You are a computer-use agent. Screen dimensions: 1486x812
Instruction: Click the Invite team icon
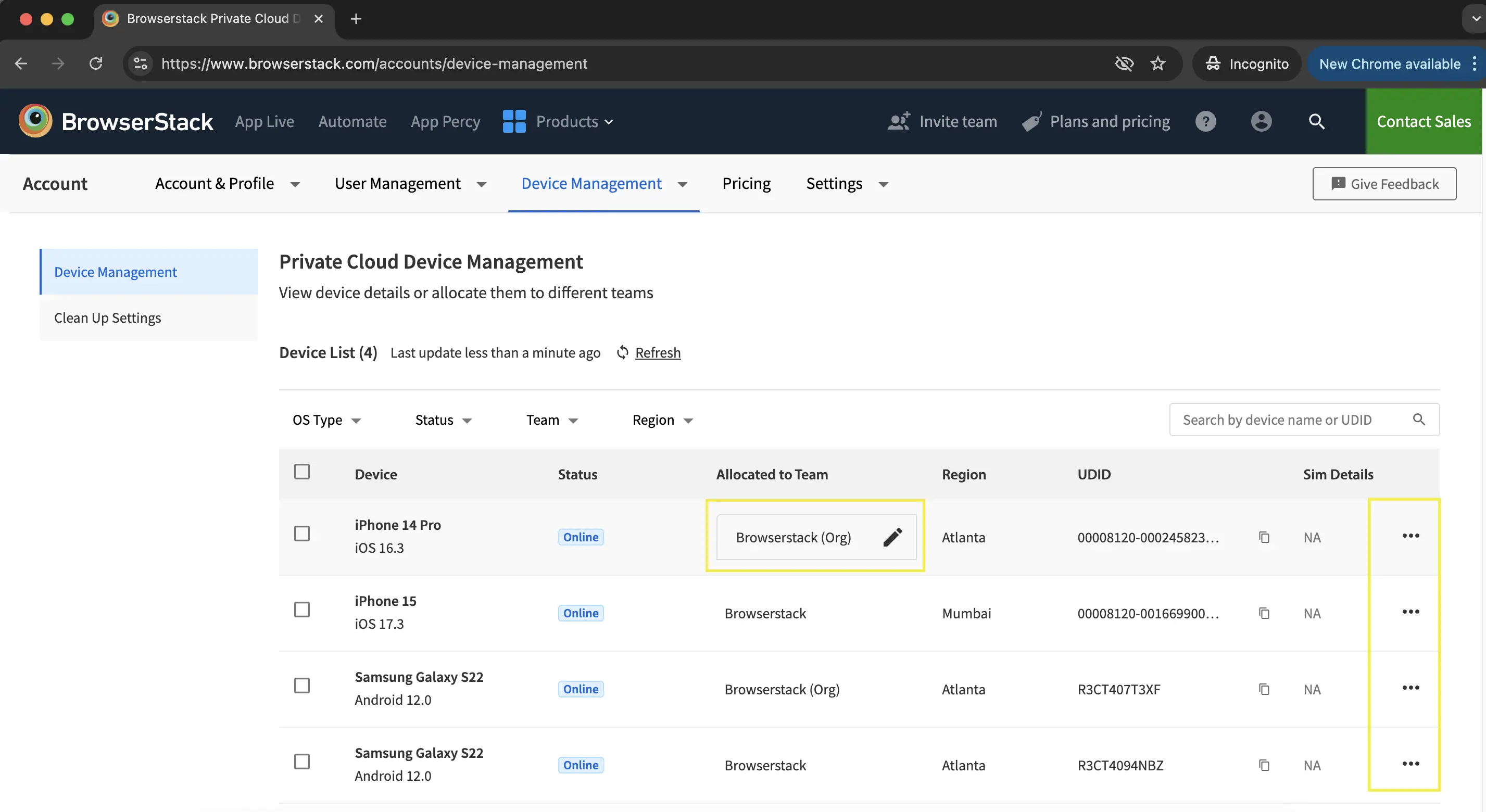coord(898,121)
